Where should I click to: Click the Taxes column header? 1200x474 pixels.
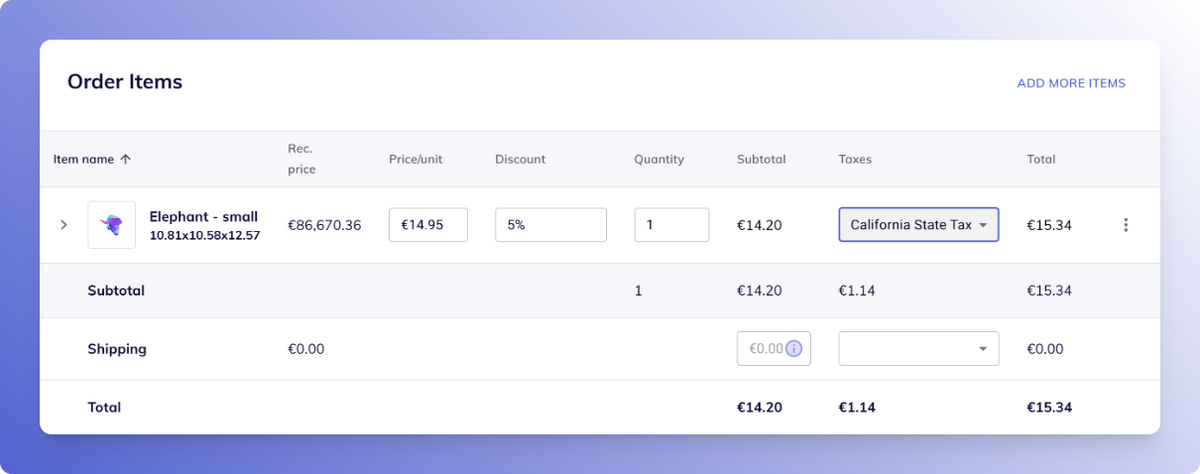point(855,159)
